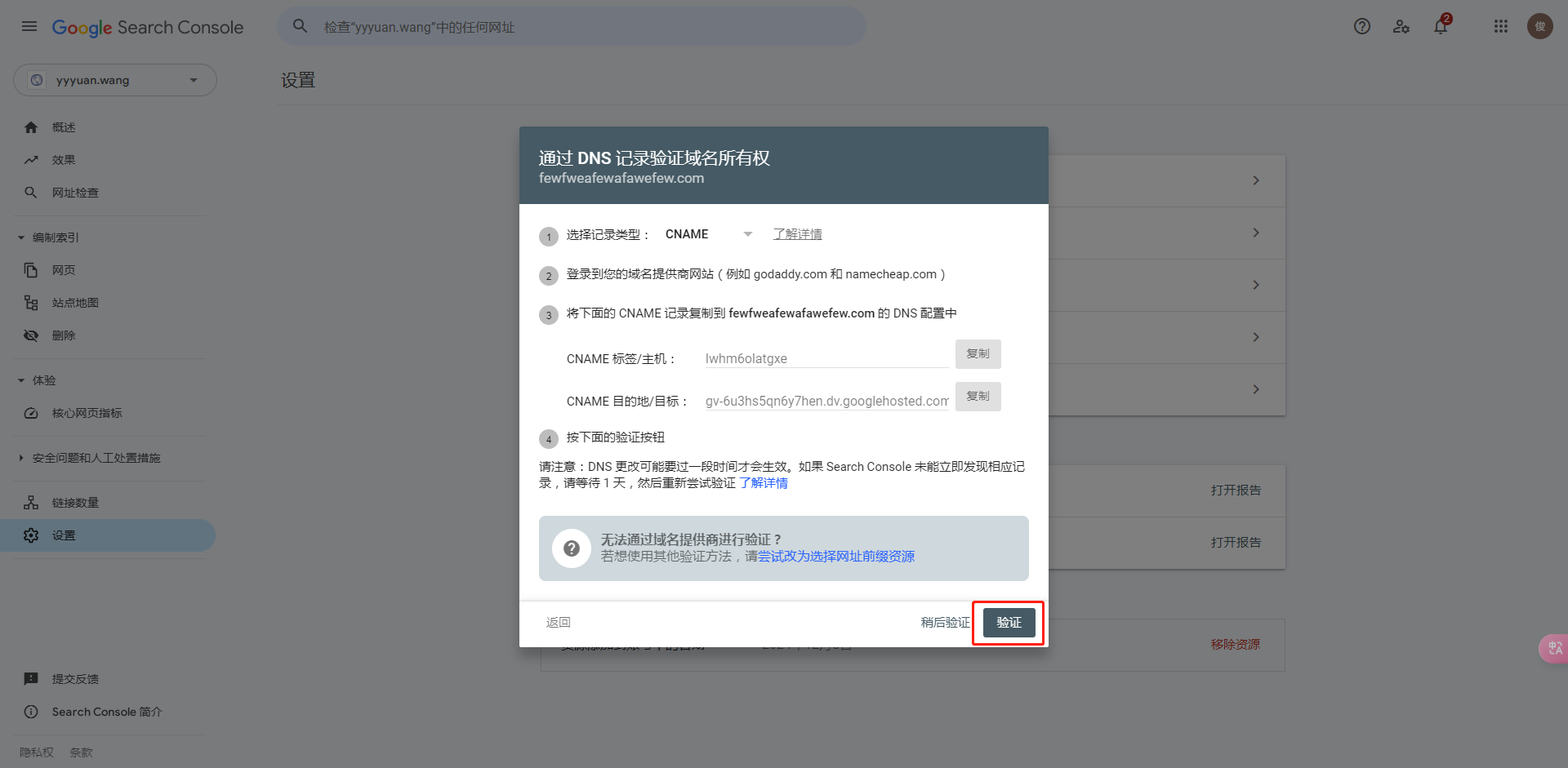Open the main hamburger menu
The width and height of the screenshot is (1568, 768).
29,27
